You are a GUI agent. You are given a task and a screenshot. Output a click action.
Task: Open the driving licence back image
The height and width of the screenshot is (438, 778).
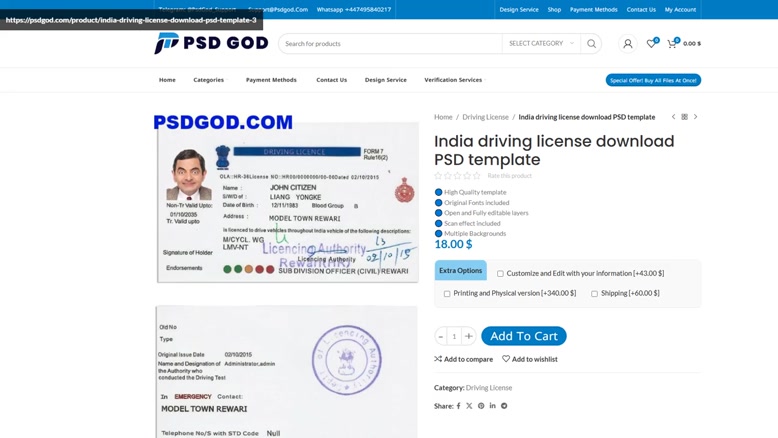click(x=287, y=372)
